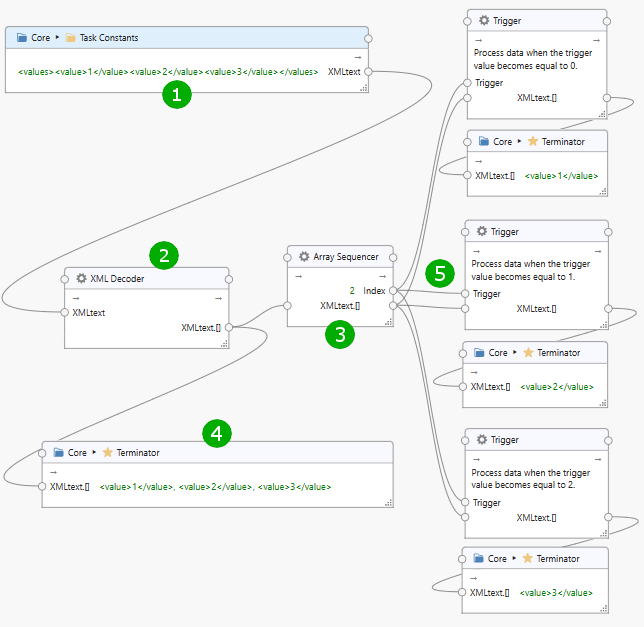This screenshot has width=644, height=627.
Task: Click the green marker numbered 3
Action: 340,335
